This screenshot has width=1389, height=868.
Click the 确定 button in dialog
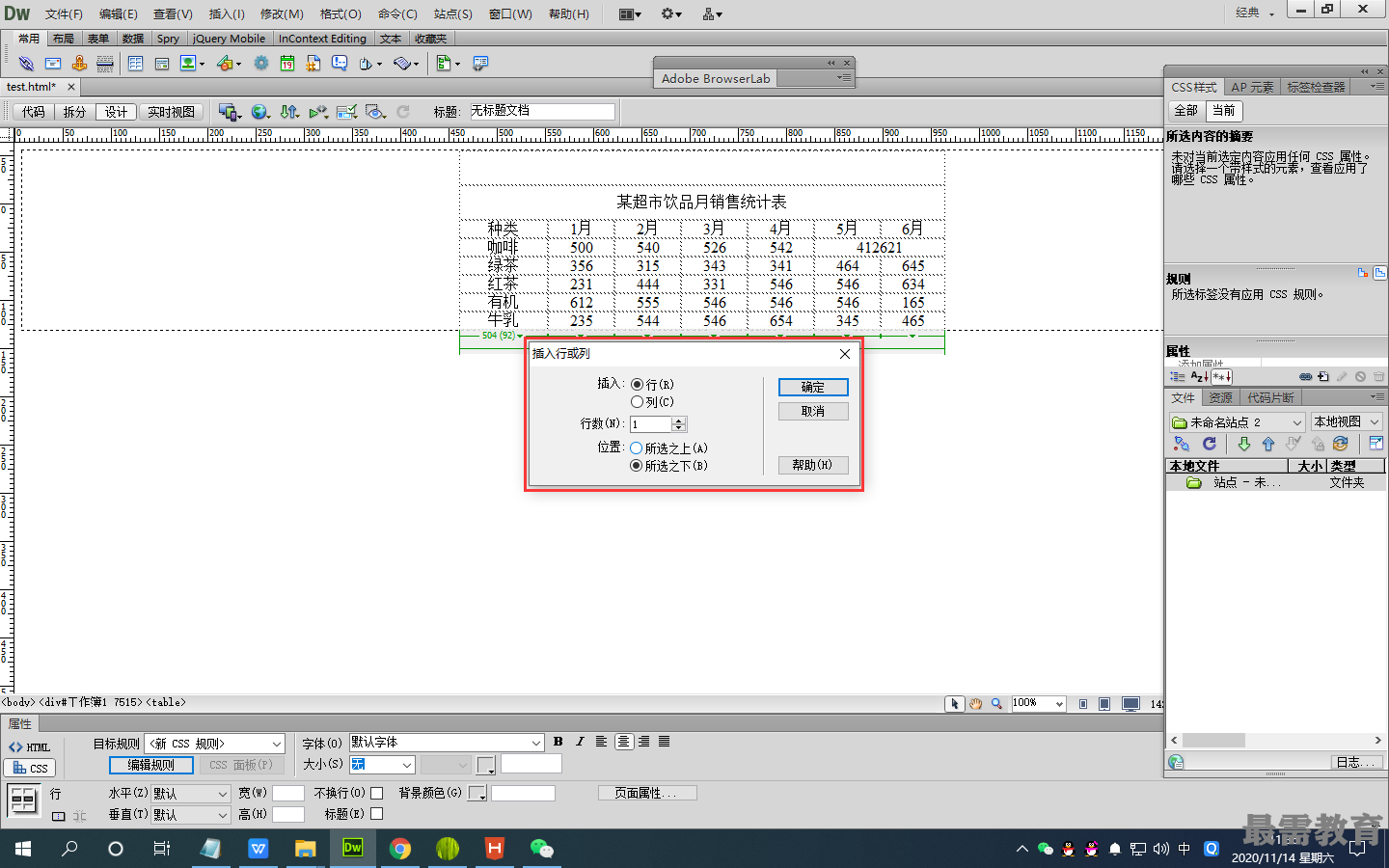(x=813, y=387)
